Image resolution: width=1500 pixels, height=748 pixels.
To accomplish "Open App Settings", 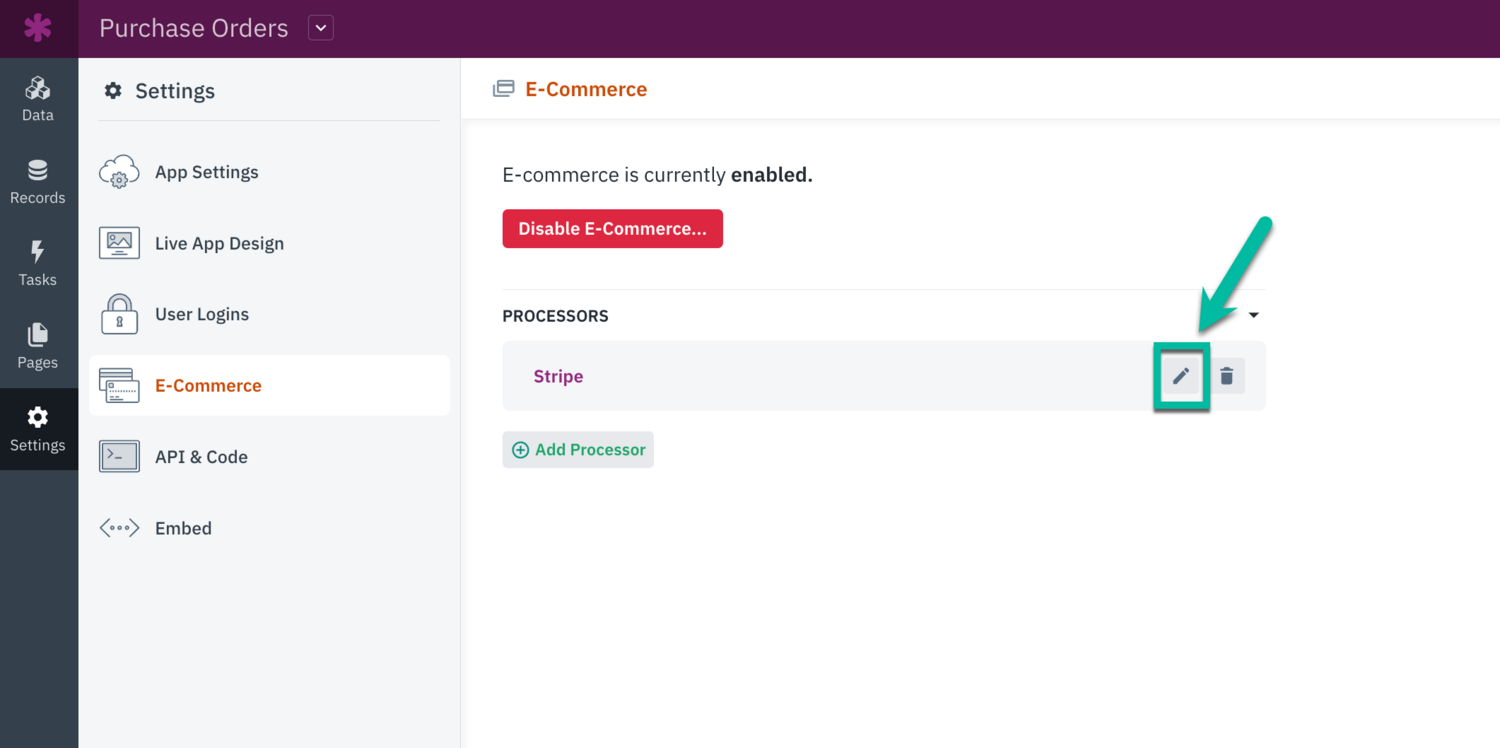I will click(206, 171).
